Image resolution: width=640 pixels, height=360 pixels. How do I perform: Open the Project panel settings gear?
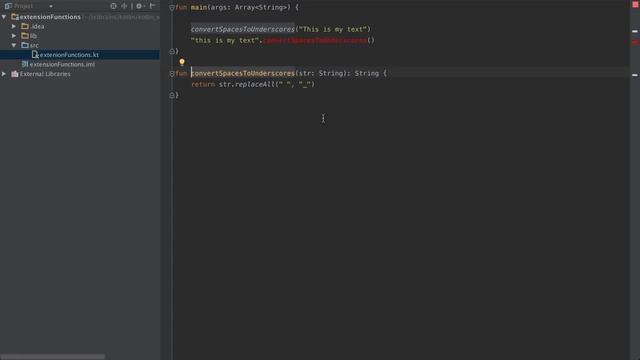tap(140, 6)
